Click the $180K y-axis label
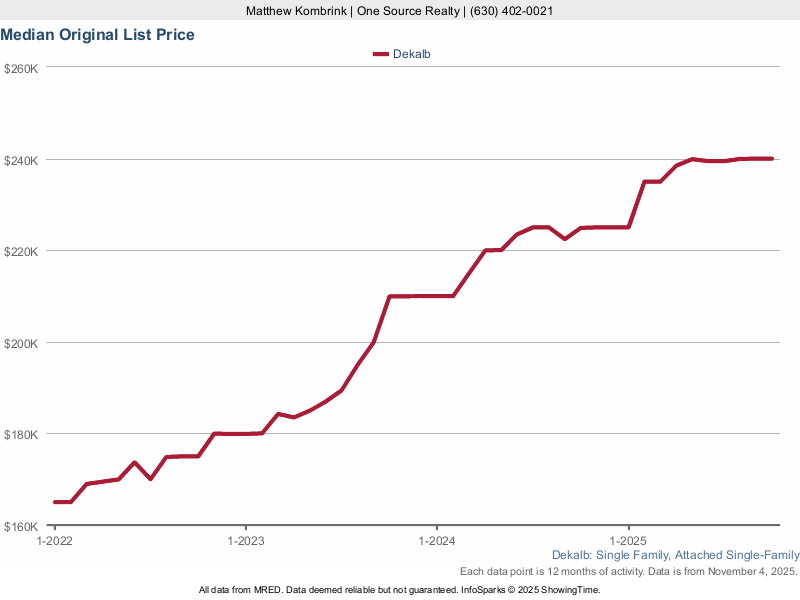This screenshot has width=800, height=600. [x=21, y=435]
